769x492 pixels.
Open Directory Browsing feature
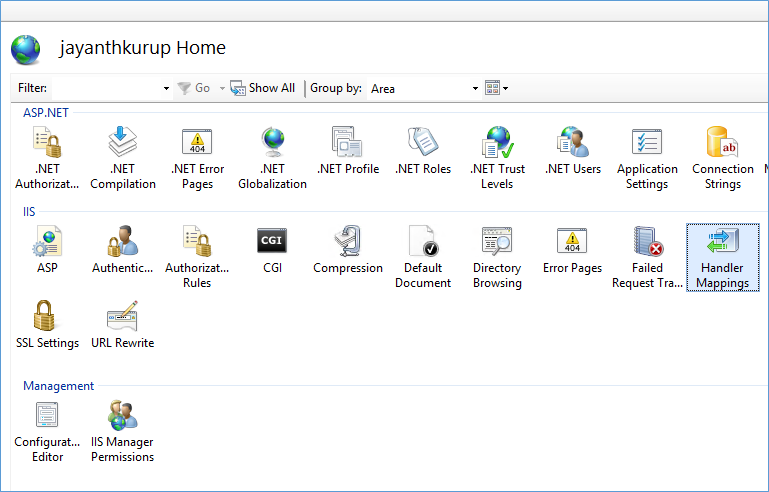click(x=497, y=257)
